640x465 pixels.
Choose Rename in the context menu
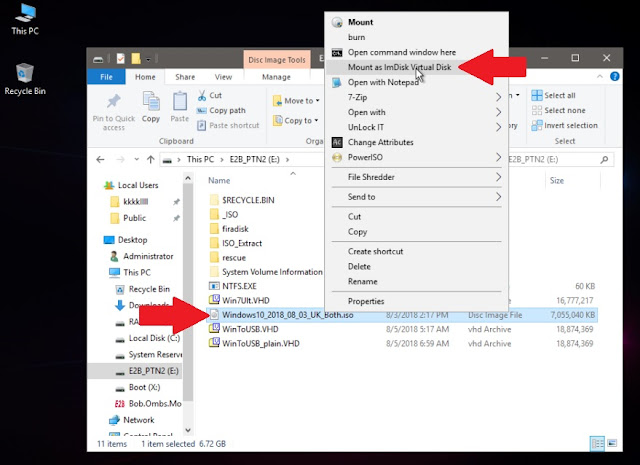pyautogui.click(x=416, y=282)
